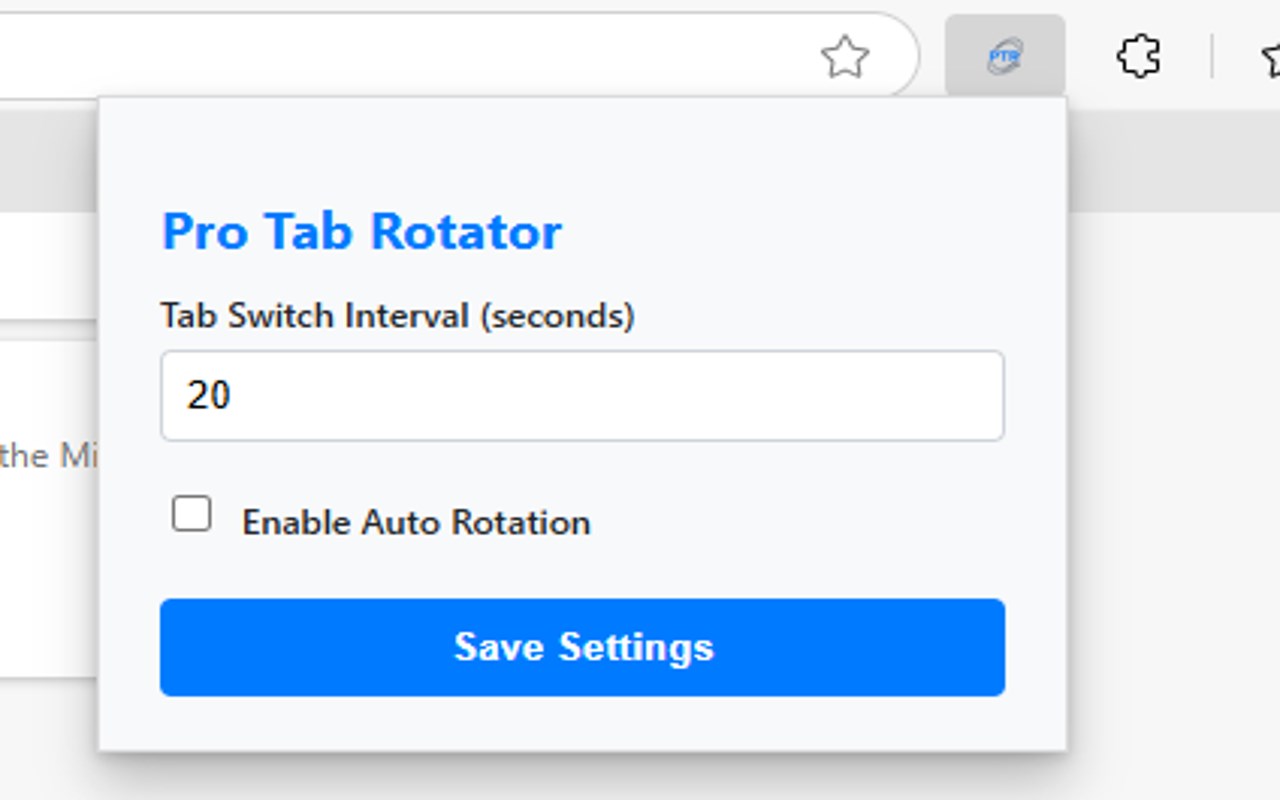
Task: Bookmark this page with the star icon
Action: coord(845,57)
